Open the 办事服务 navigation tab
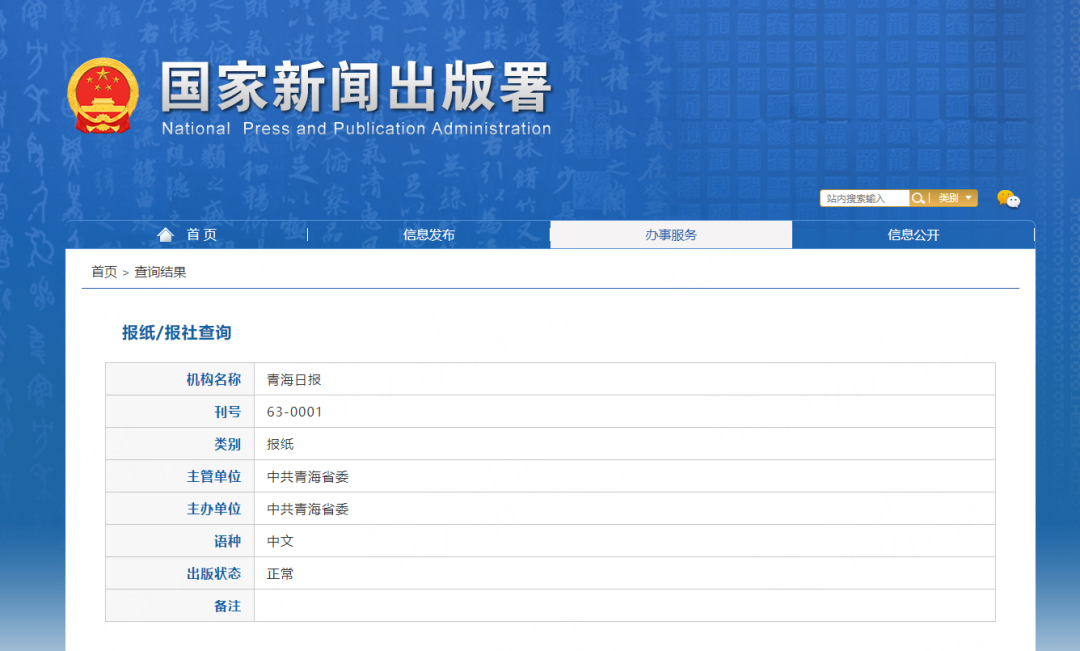 pyautogui.click(x=671, y=235)
